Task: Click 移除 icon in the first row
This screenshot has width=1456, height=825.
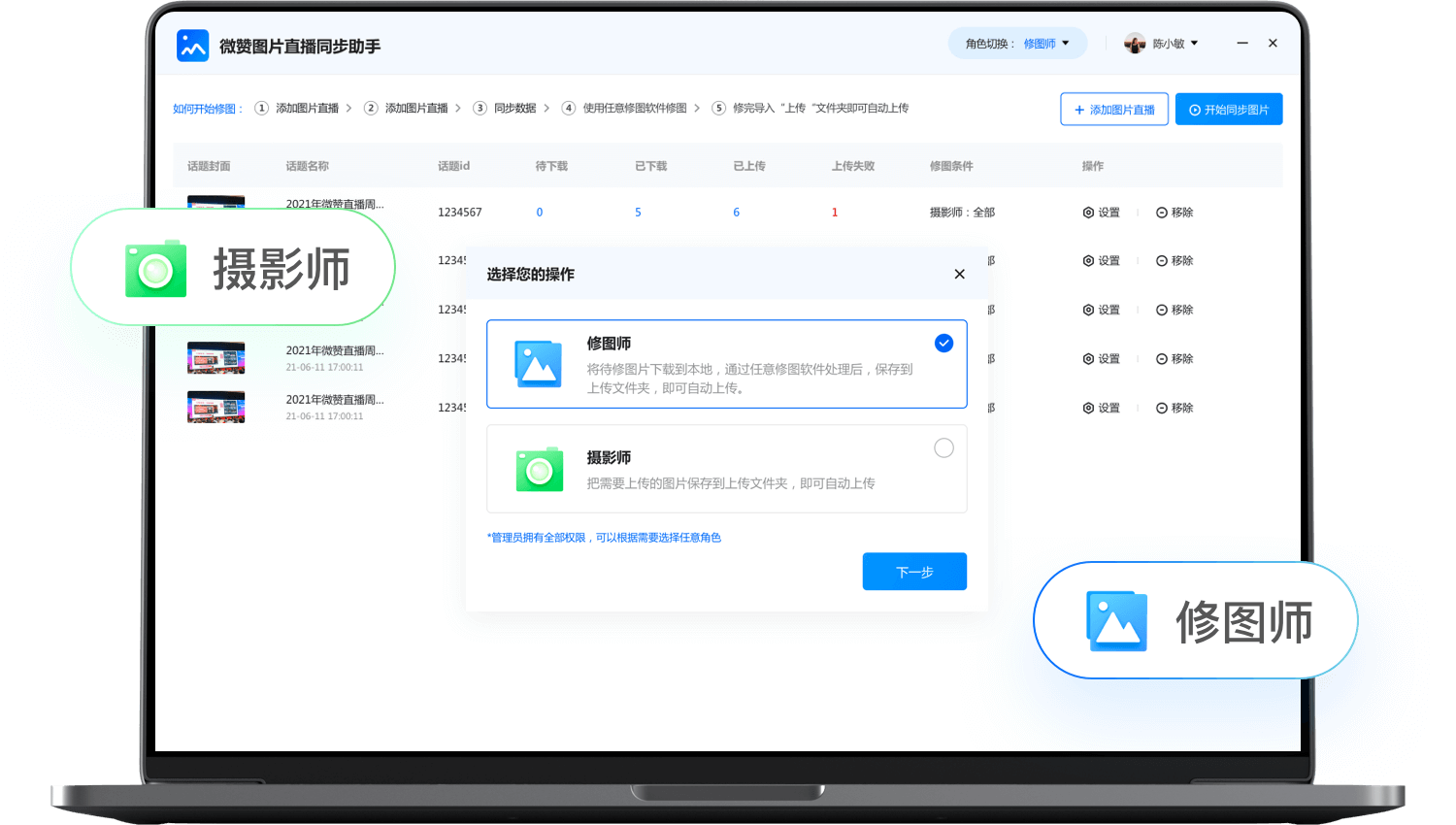Action: point(1162,213)
